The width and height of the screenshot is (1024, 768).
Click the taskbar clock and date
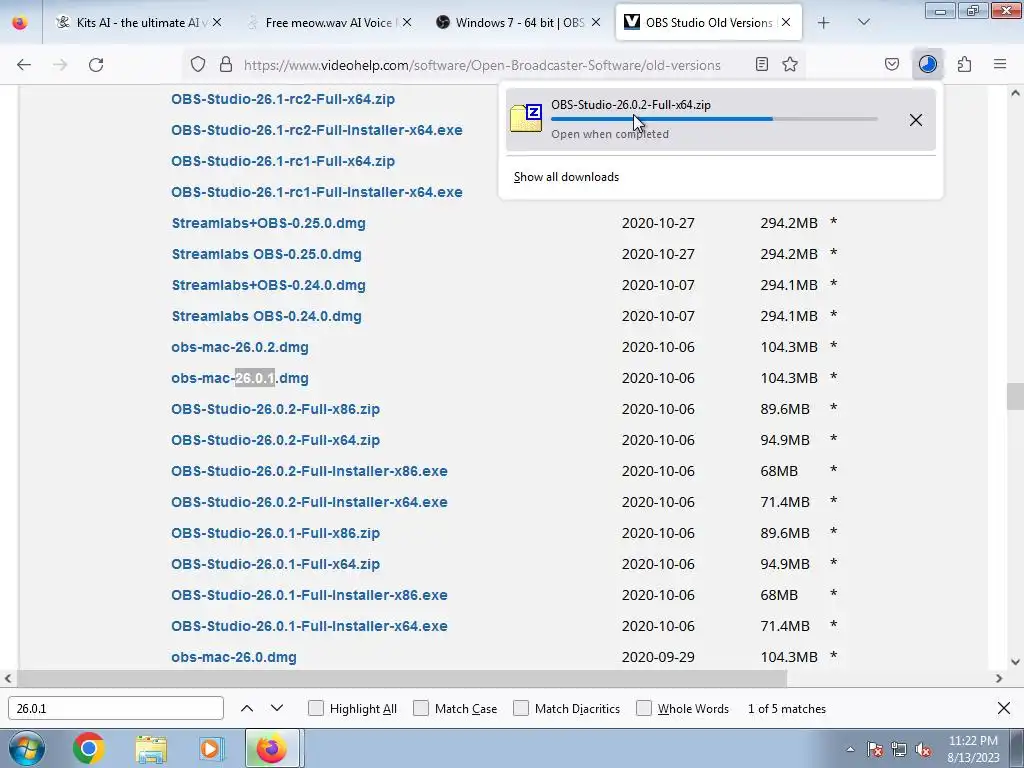(x=973, y=749)
